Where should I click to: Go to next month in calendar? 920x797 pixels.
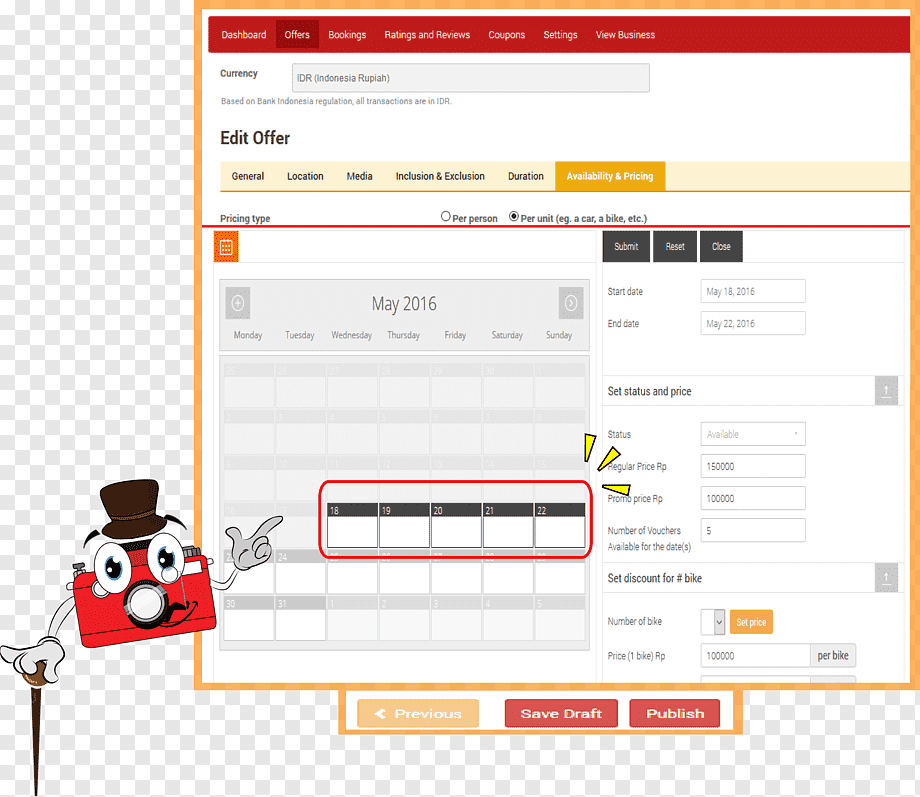pyautogui.click(x=571, y=303)
